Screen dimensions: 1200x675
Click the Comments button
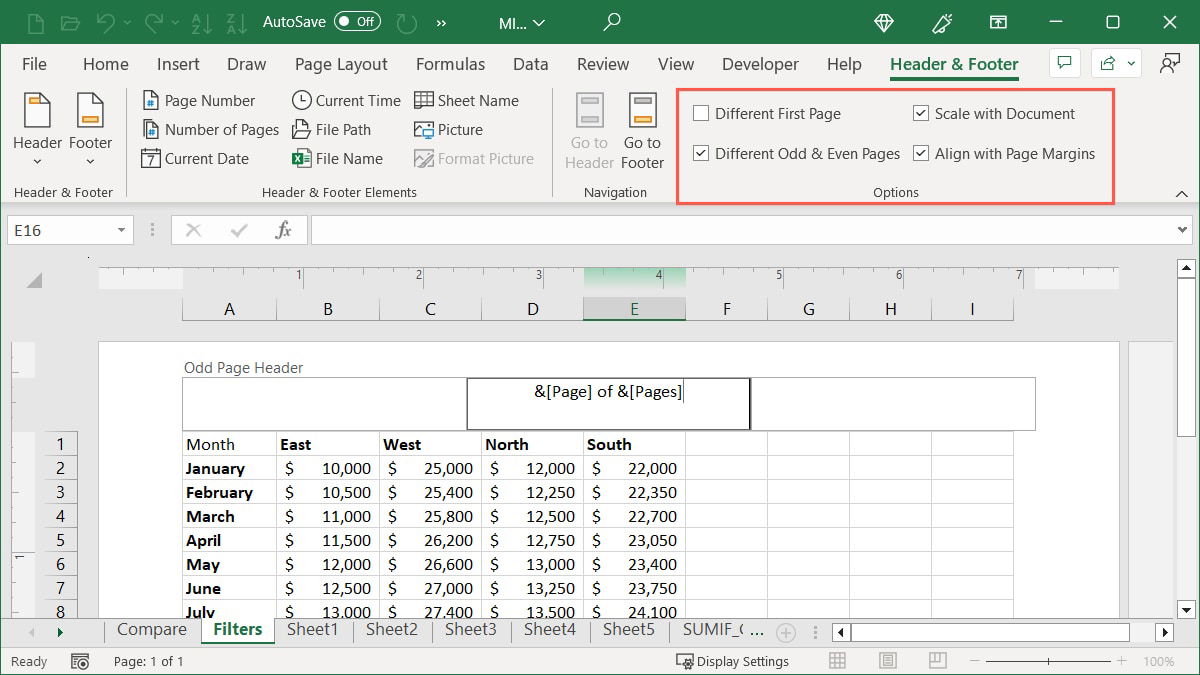[1064, 63]
